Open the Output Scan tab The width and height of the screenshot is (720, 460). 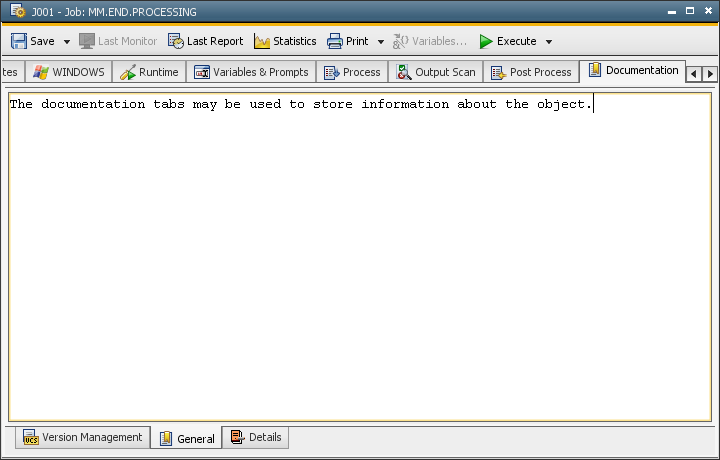436,72
